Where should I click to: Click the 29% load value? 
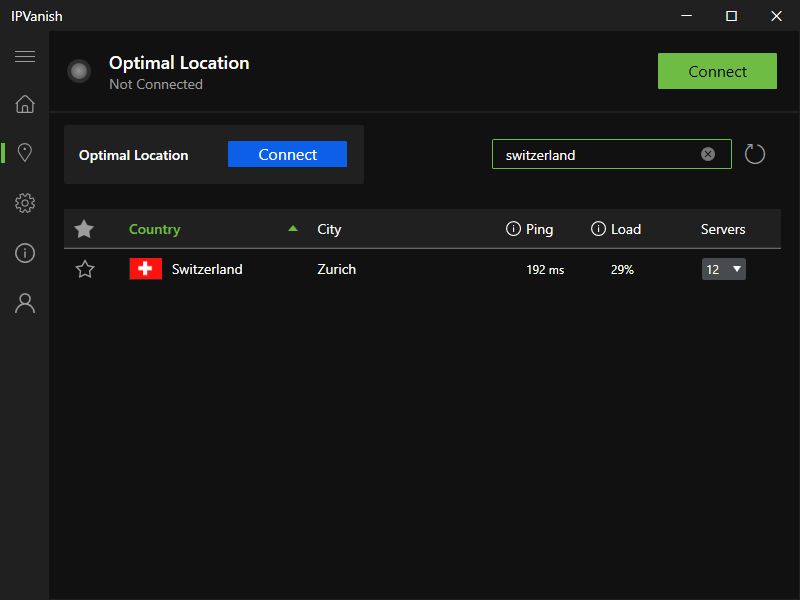click(x=622, y=269)
